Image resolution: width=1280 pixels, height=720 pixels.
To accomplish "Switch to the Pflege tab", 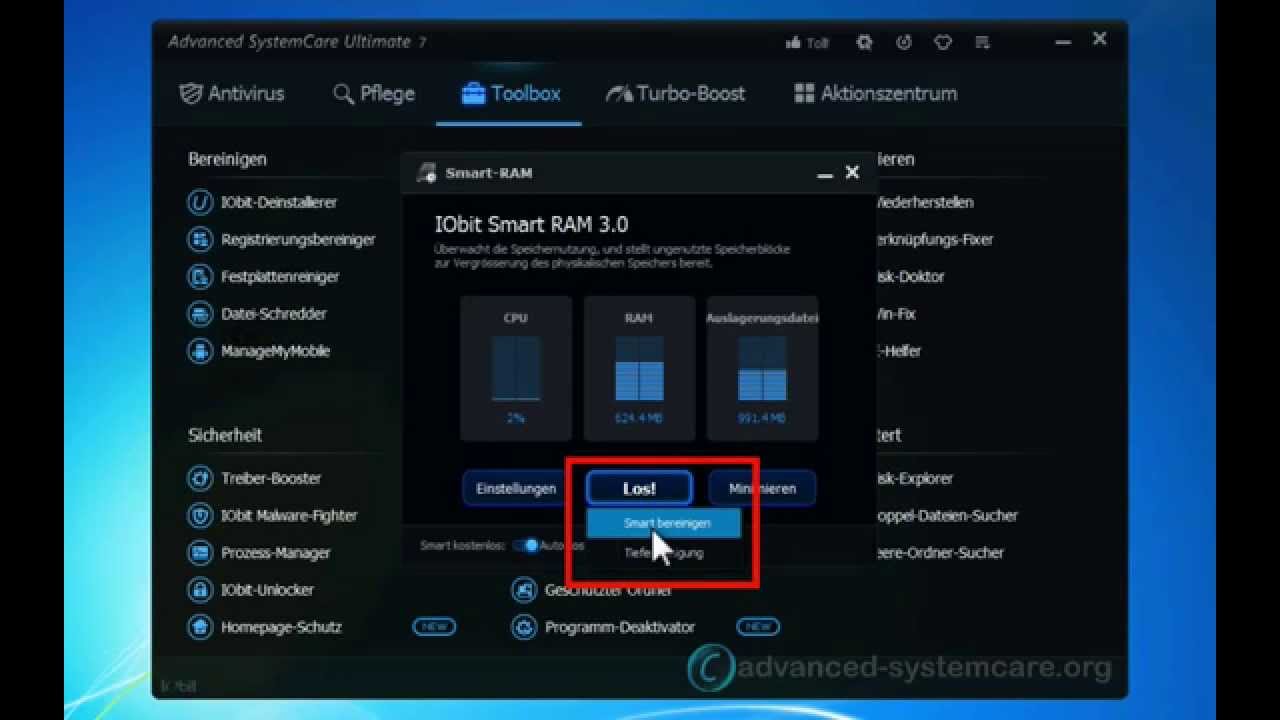I will [x=374, y=94].
